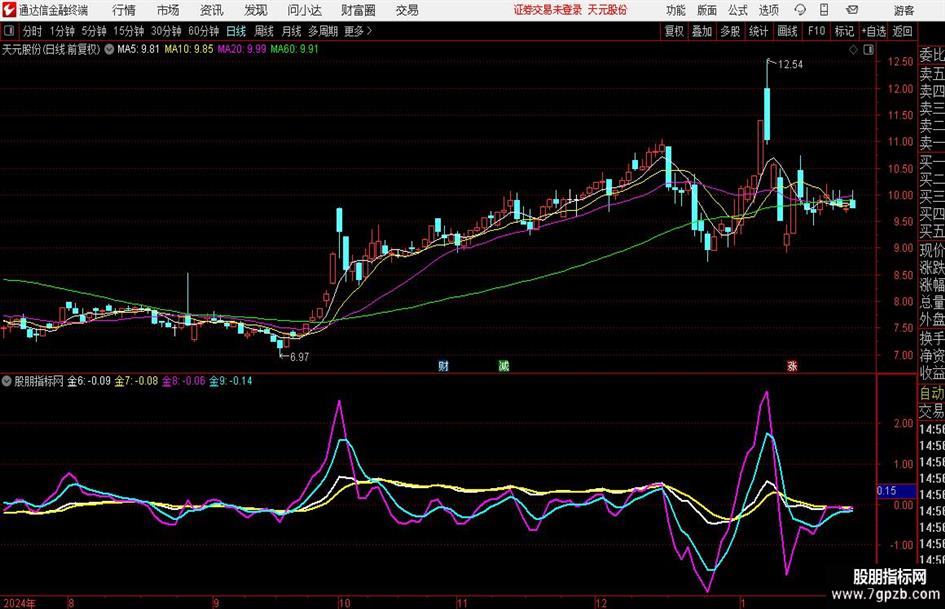Screen dimensions: 945x609
Task: Click red 天元股份 name in the title bar
Action: click(608, 10)
